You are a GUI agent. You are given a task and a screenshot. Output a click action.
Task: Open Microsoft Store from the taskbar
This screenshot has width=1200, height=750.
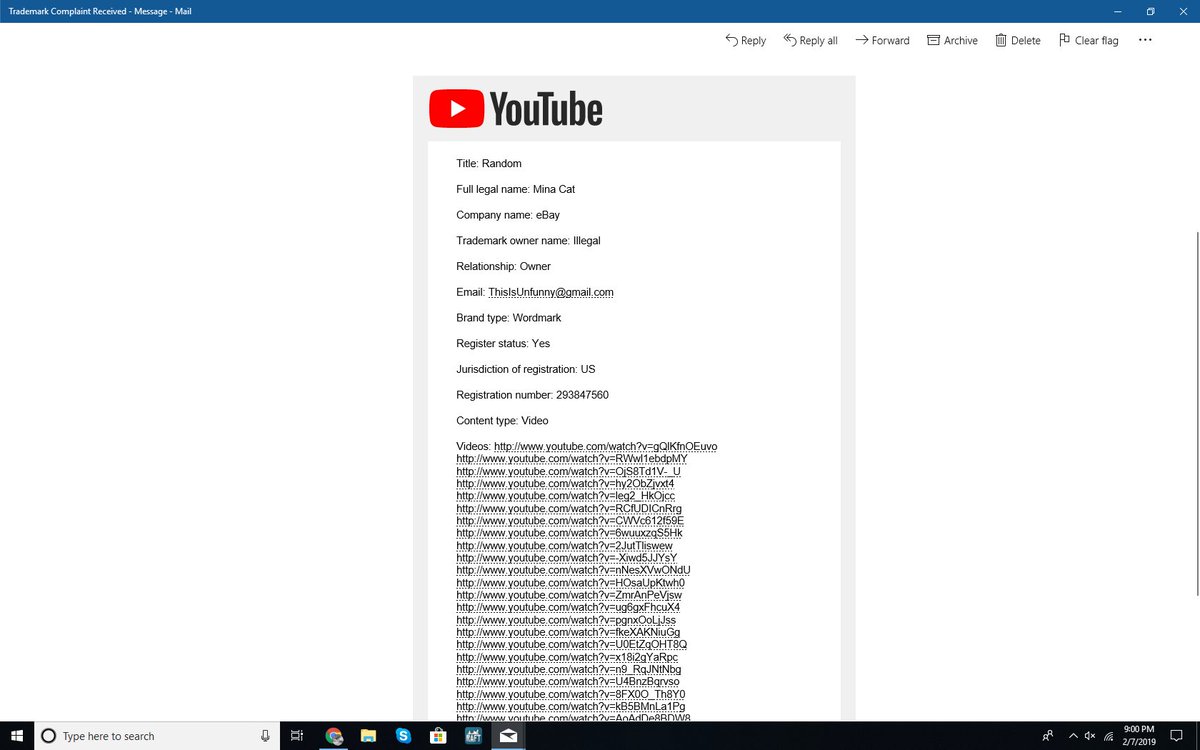click(436, 736)
